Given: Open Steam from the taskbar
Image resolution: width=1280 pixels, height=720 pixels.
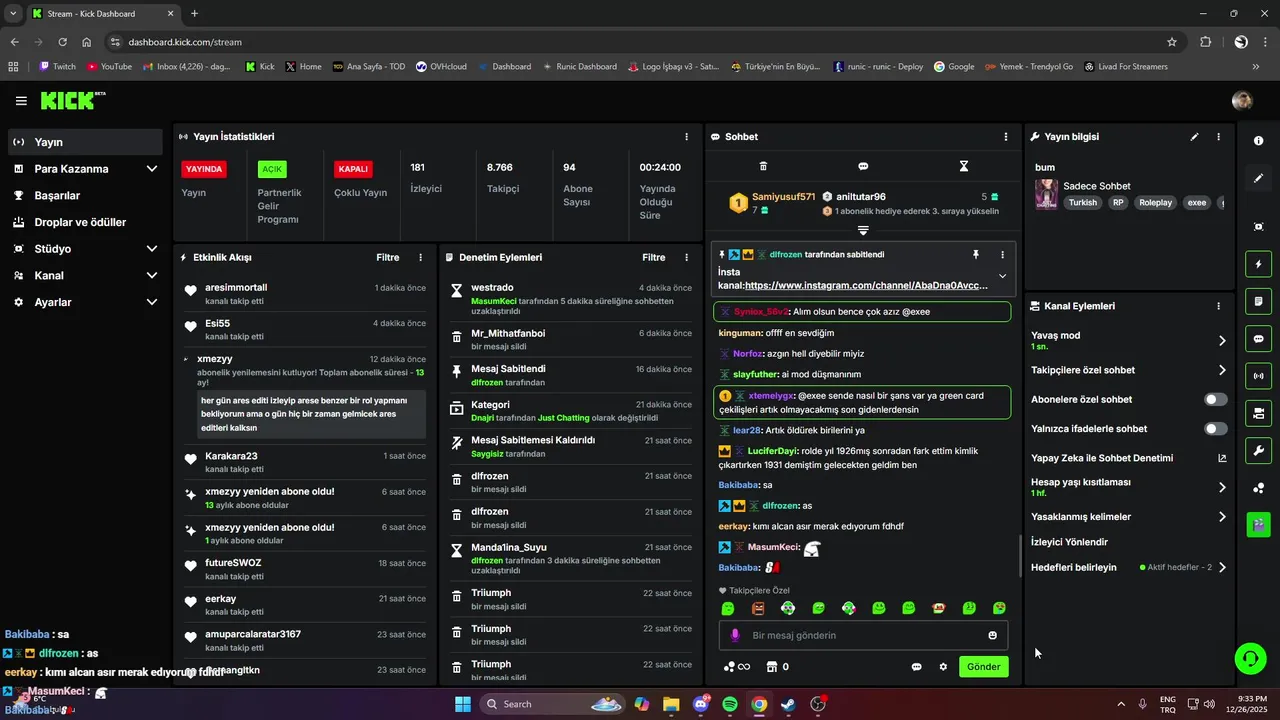Looking at the screenshot, I should [789, 704].
